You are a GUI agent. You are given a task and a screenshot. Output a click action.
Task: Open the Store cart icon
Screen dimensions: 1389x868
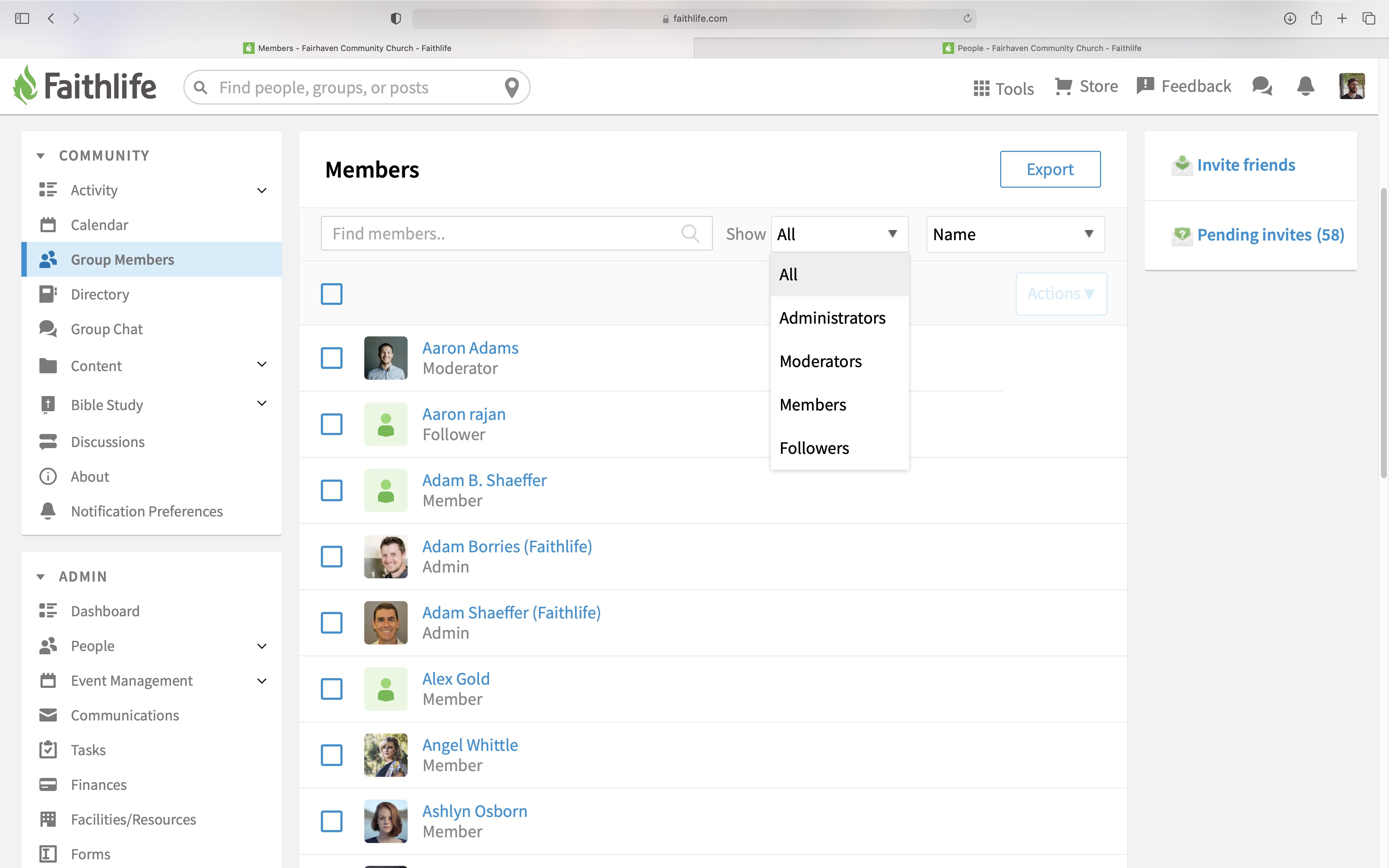(1063, 87)
